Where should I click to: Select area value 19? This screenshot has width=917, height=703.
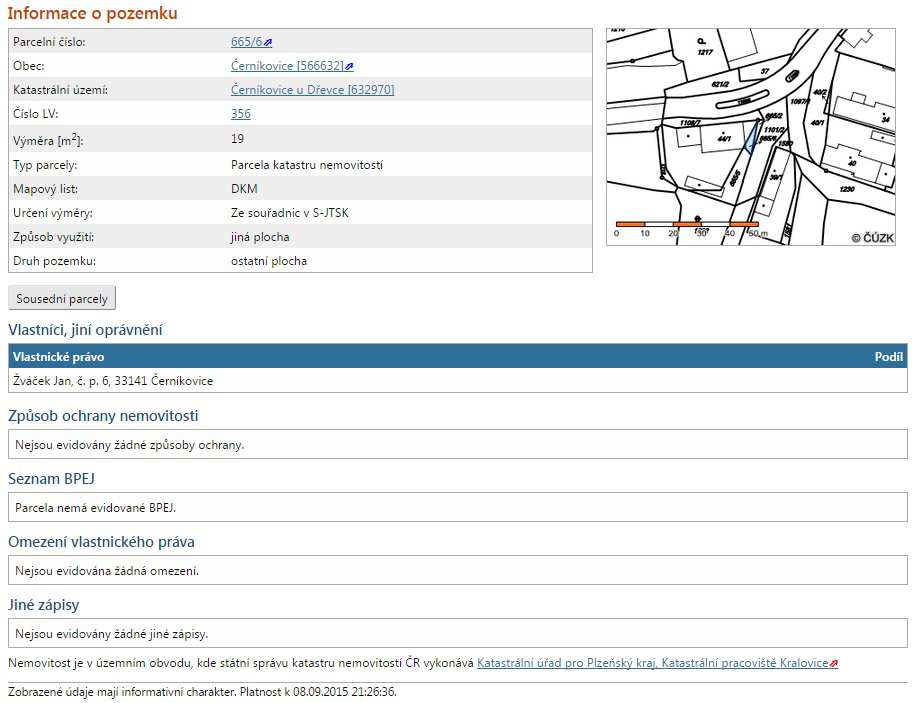[237, 139]
